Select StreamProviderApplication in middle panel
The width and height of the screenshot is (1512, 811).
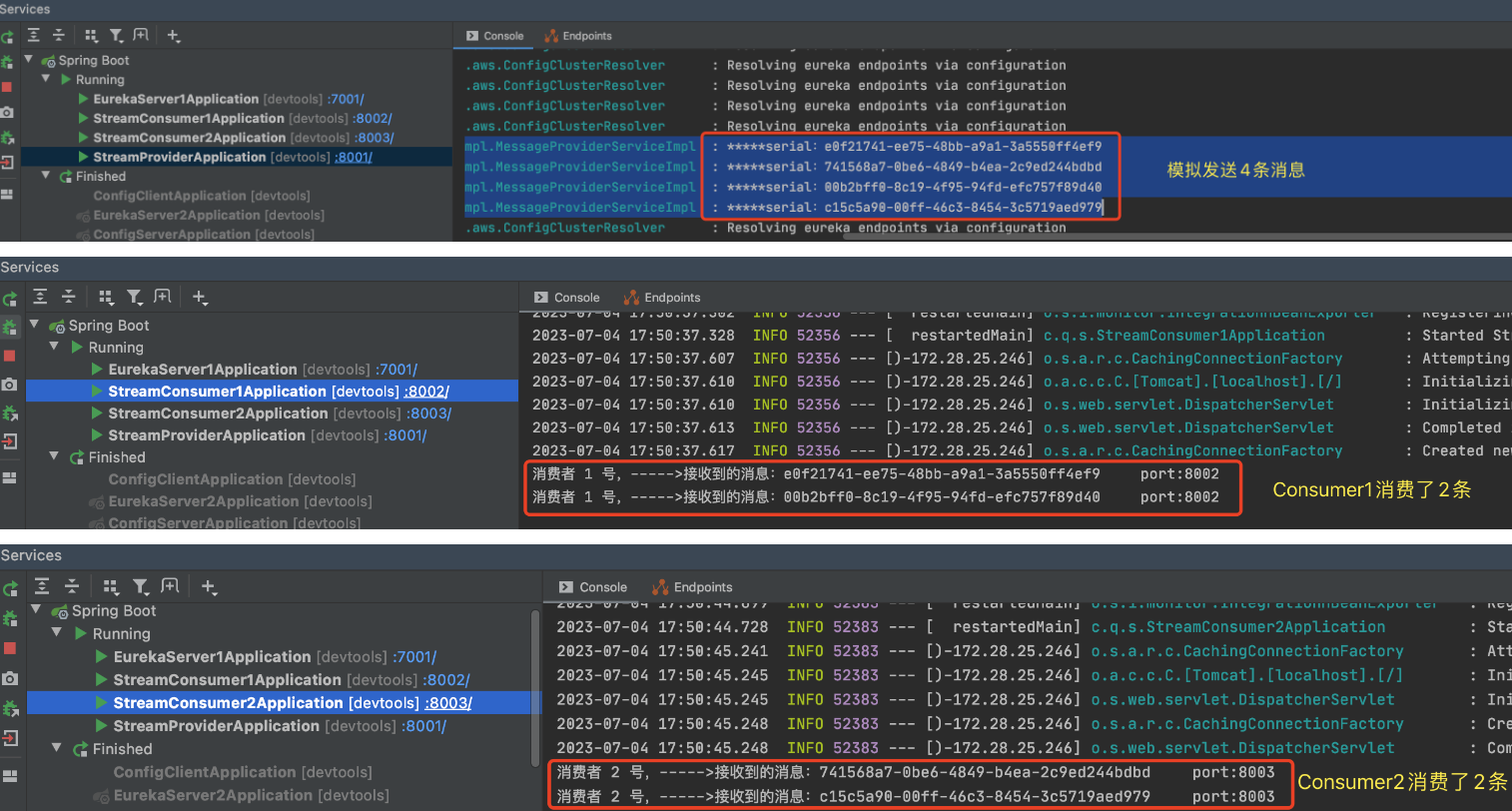(207, 435)
